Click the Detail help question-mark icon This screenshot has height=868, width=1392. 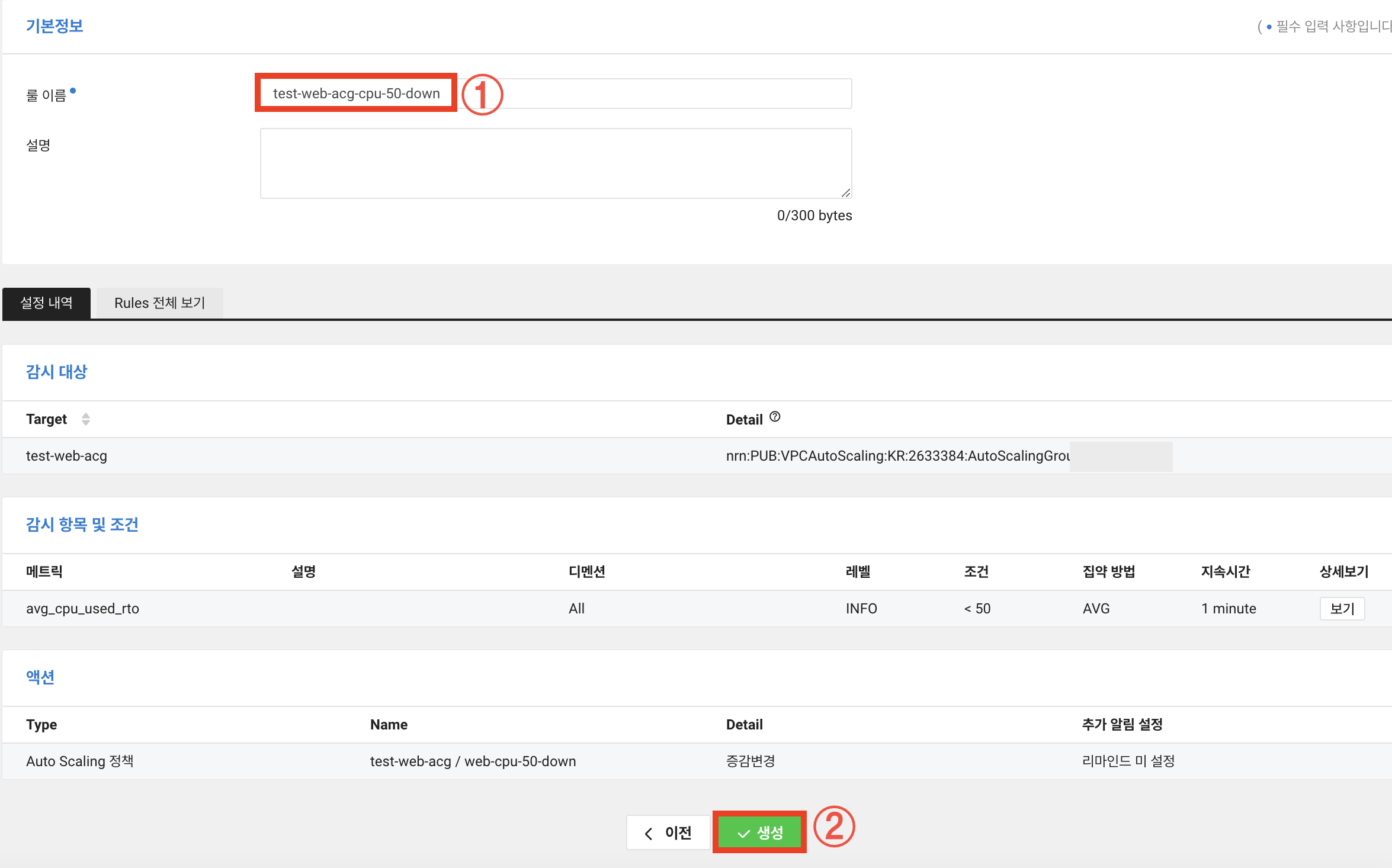775,417
